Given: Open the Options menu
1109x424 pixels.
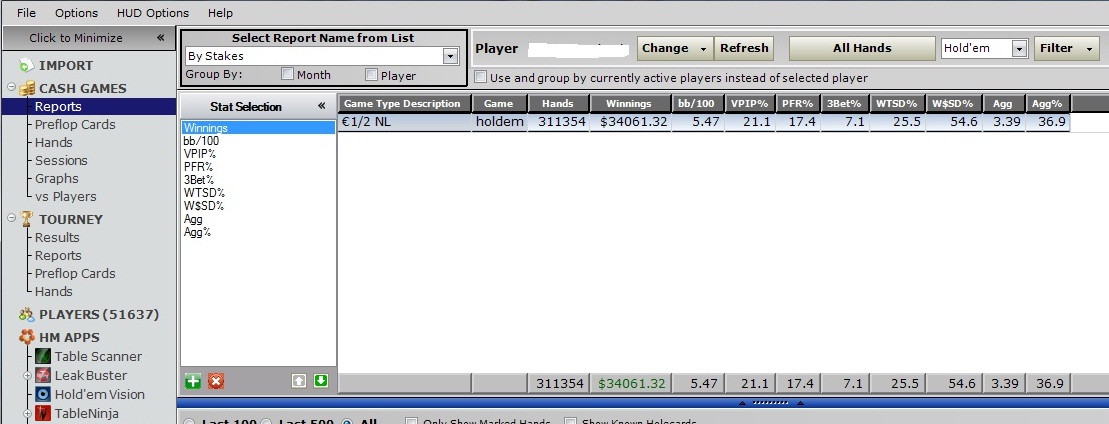Looking at the screenshot, I should [76, 13].
